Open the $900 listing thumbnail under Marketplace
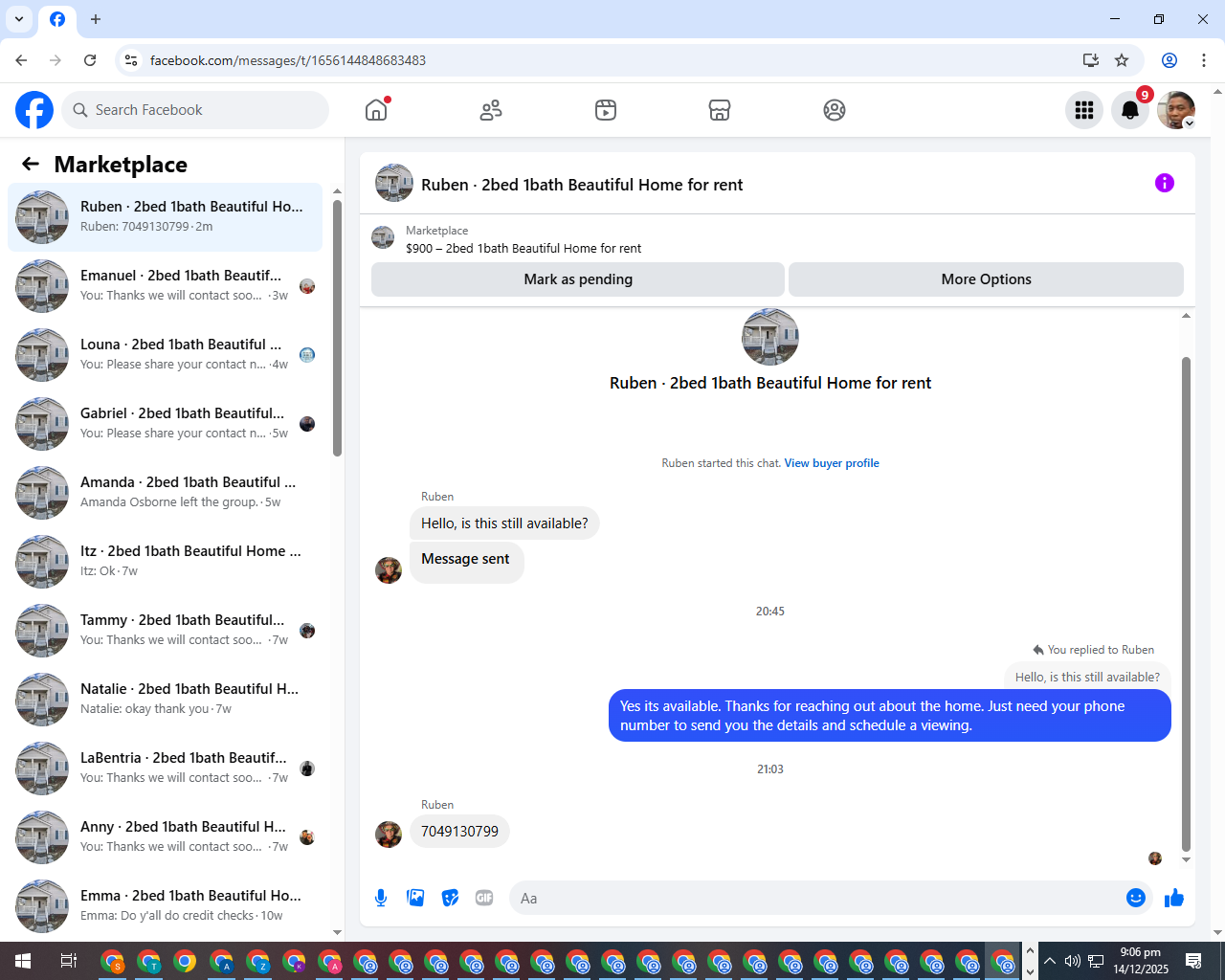Screen dimensions: 1225x980 [383, 237]
